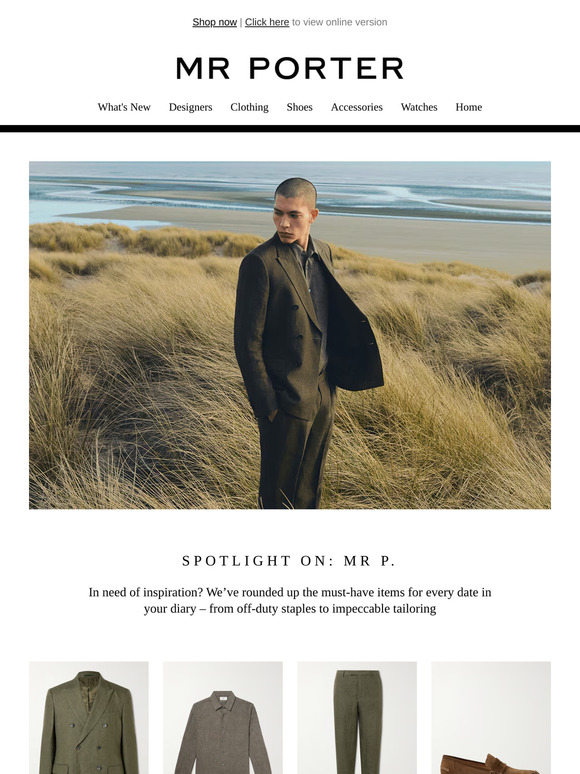Go to the Home category
The width and height of the screenshot is (580, 774).
tap(469, 107)
